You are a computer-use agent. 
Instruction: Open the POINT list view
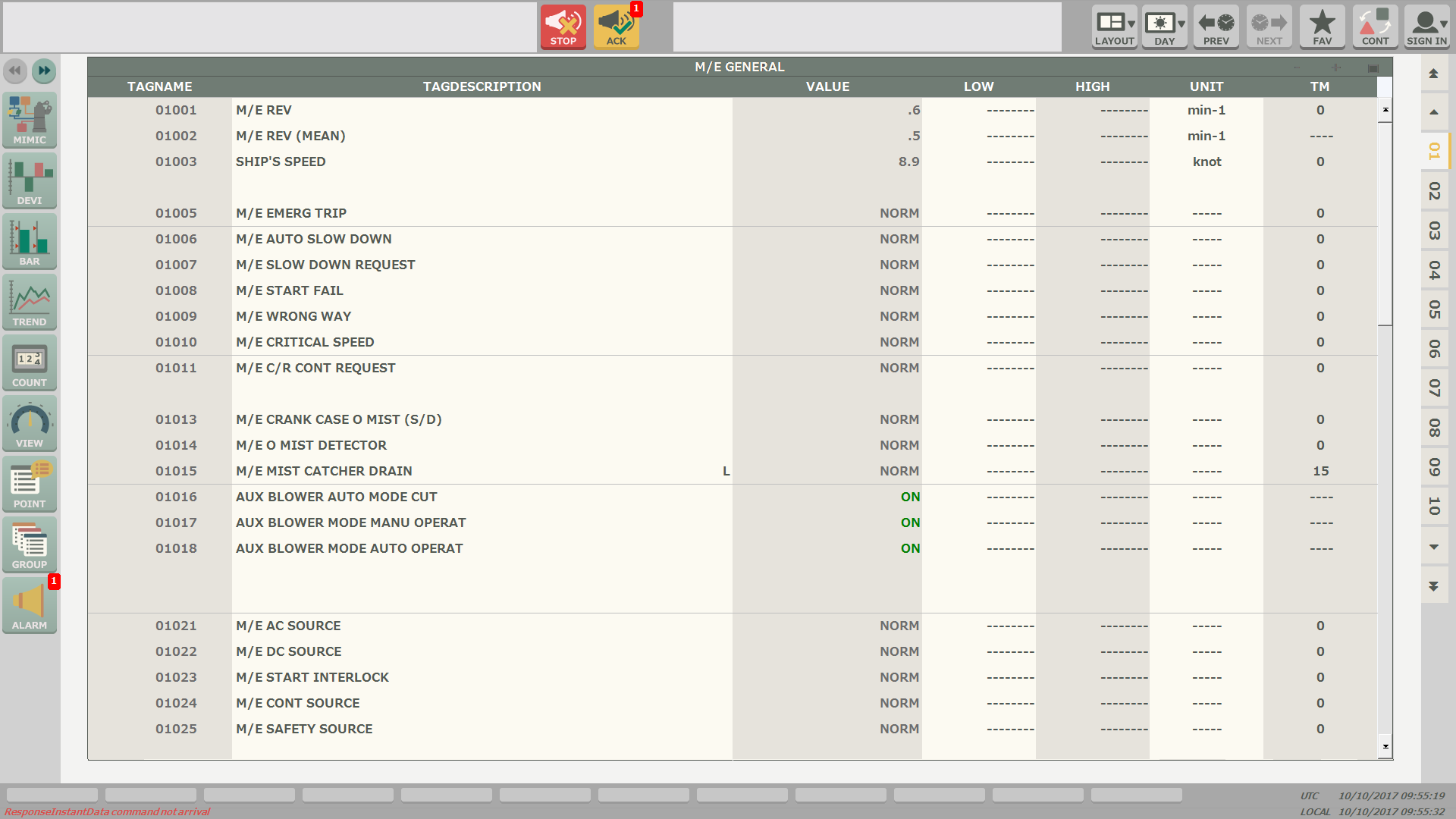30,484
